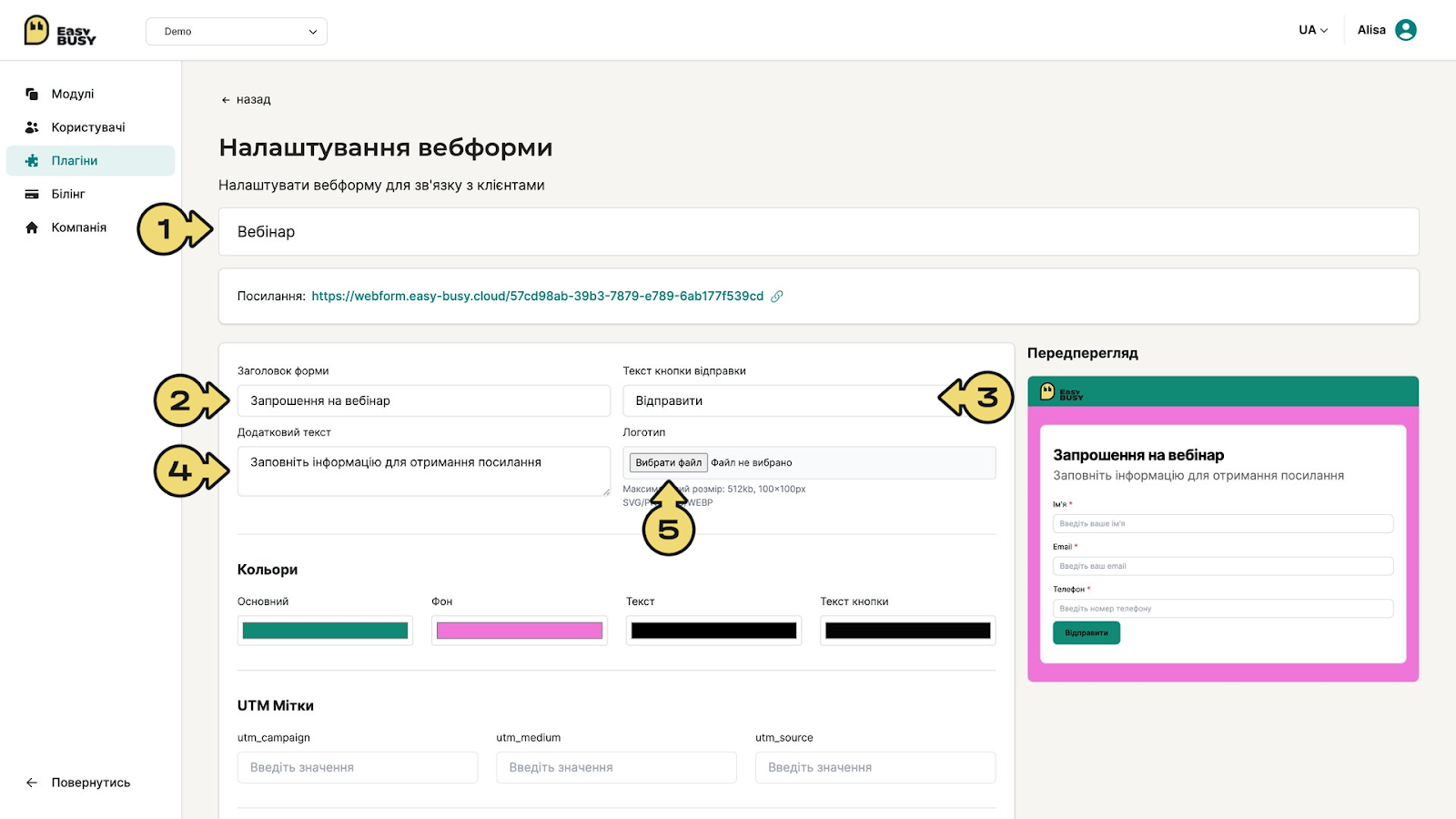Click the Білінг card icon
The image size is (1456, 819).
[32, 194]
